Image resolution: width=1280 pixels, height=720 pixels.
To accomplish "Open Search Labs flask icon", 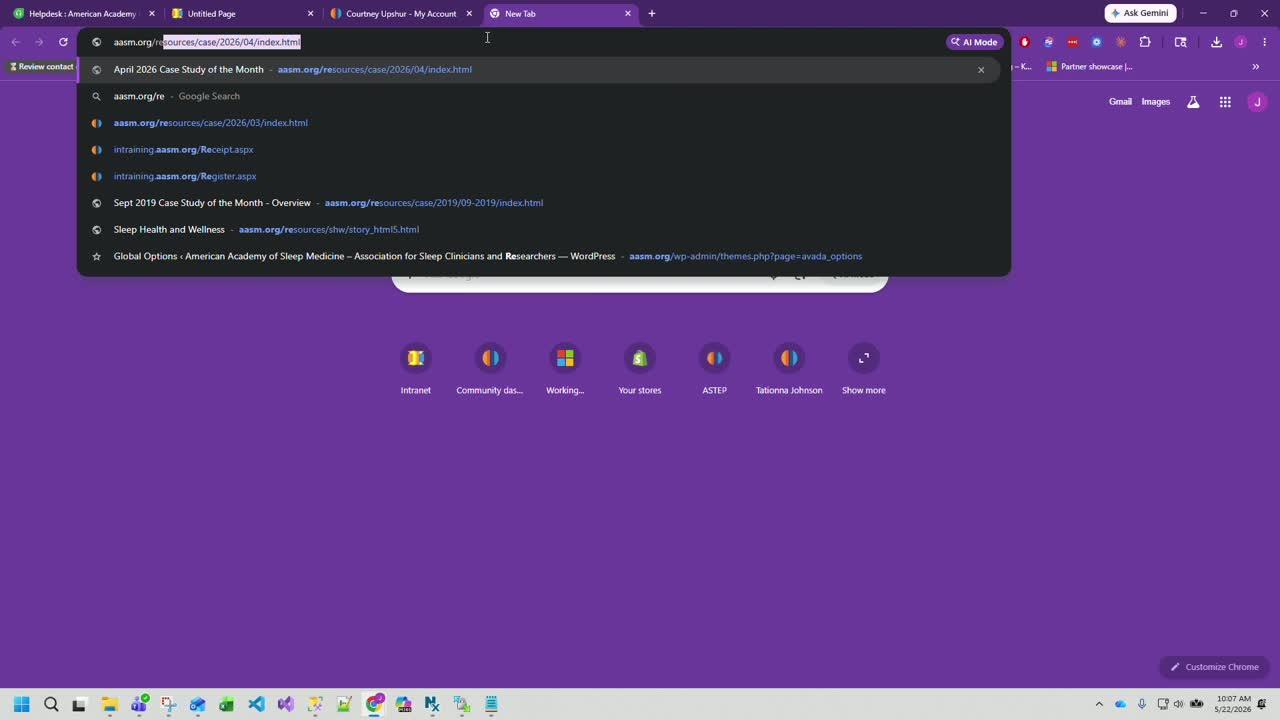I will 1193,102.
